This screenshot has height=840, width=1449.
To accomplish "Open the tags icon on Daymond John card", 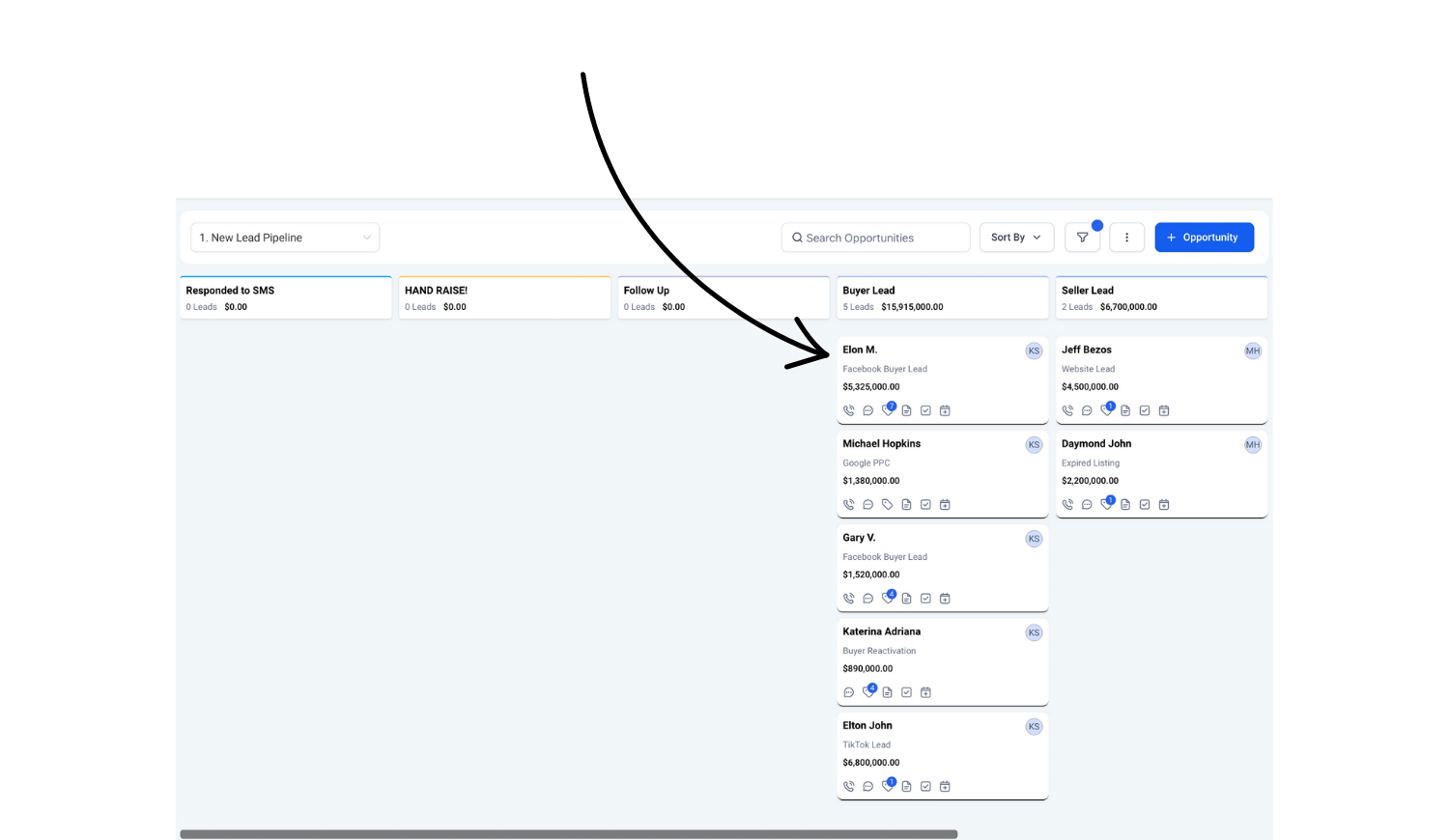I will [1106, 504].
